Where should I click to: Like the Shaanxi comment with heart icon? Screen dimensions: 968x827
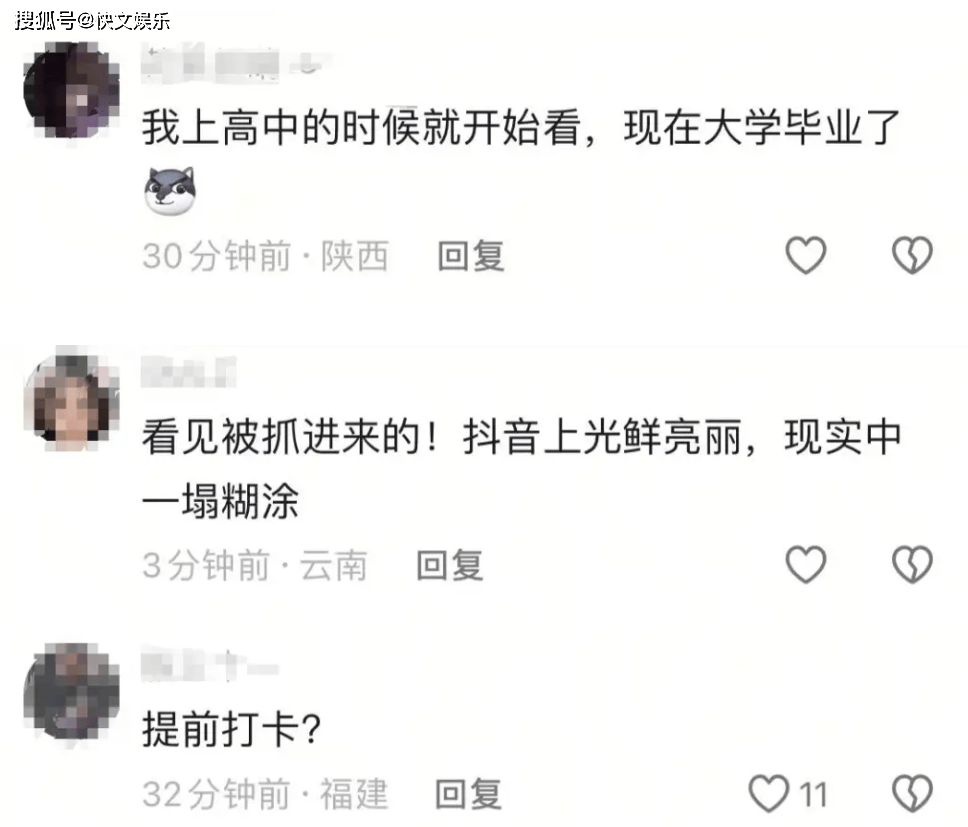coord(806,255)
